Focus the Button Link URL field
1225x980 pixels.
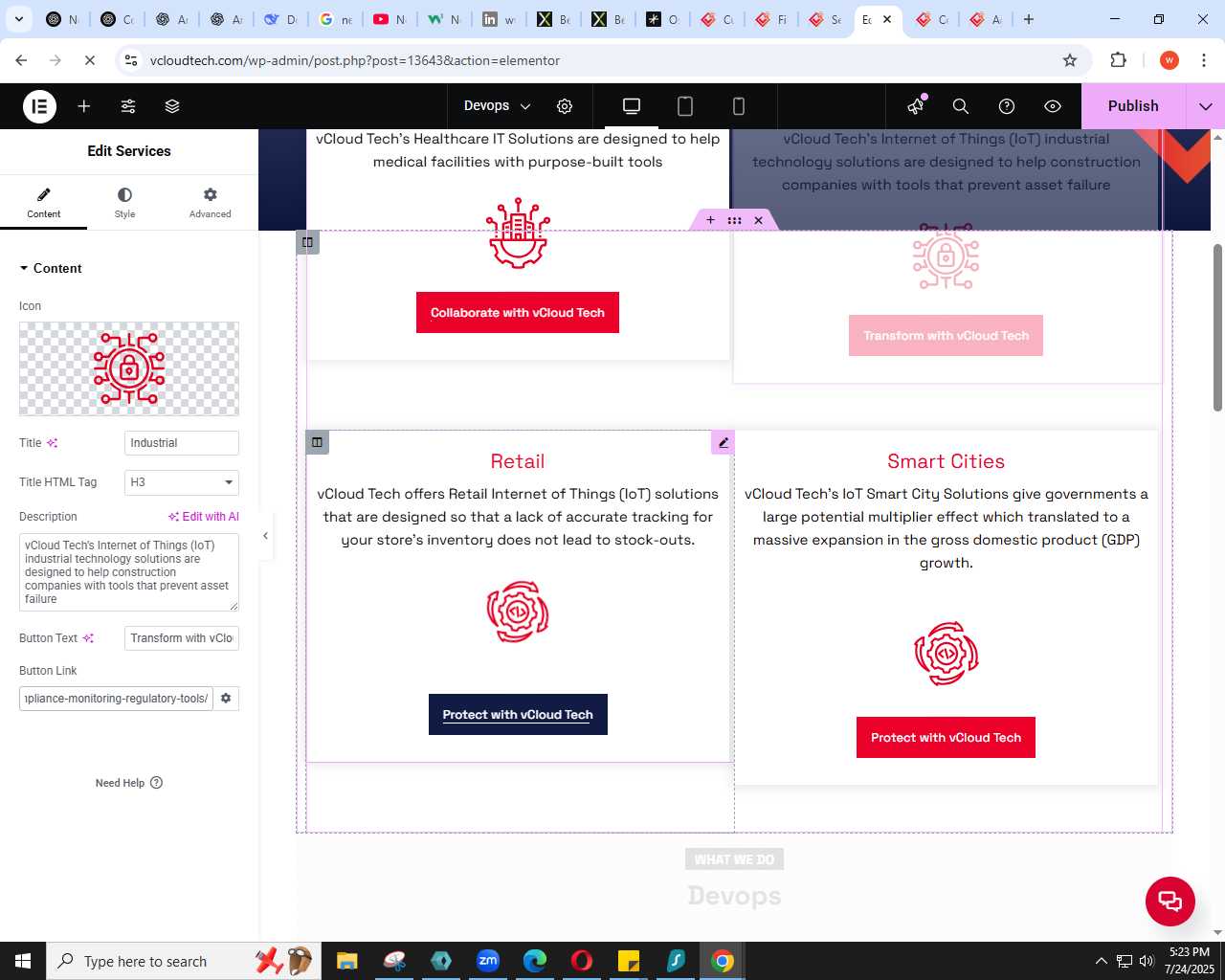coord(116,699)
